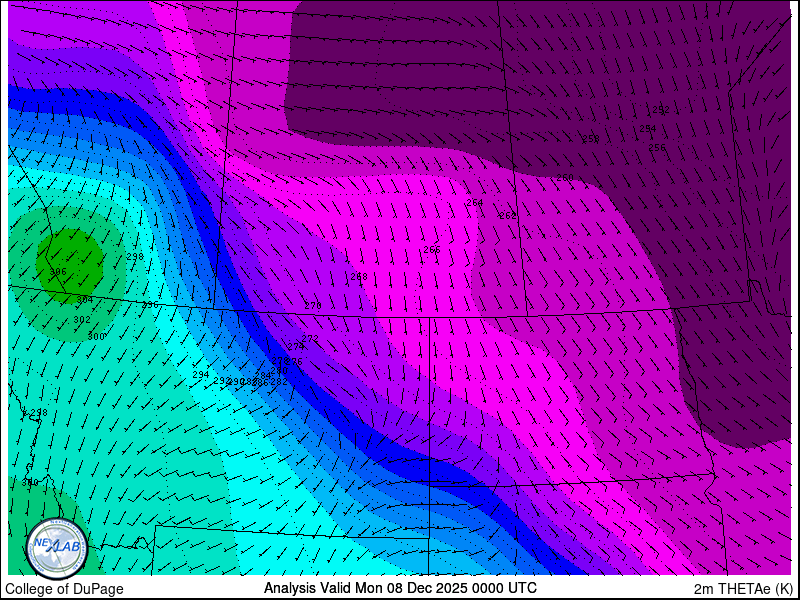Click the 264 contour label
This screenshot has width=800, height=600.
pos(474,203)
